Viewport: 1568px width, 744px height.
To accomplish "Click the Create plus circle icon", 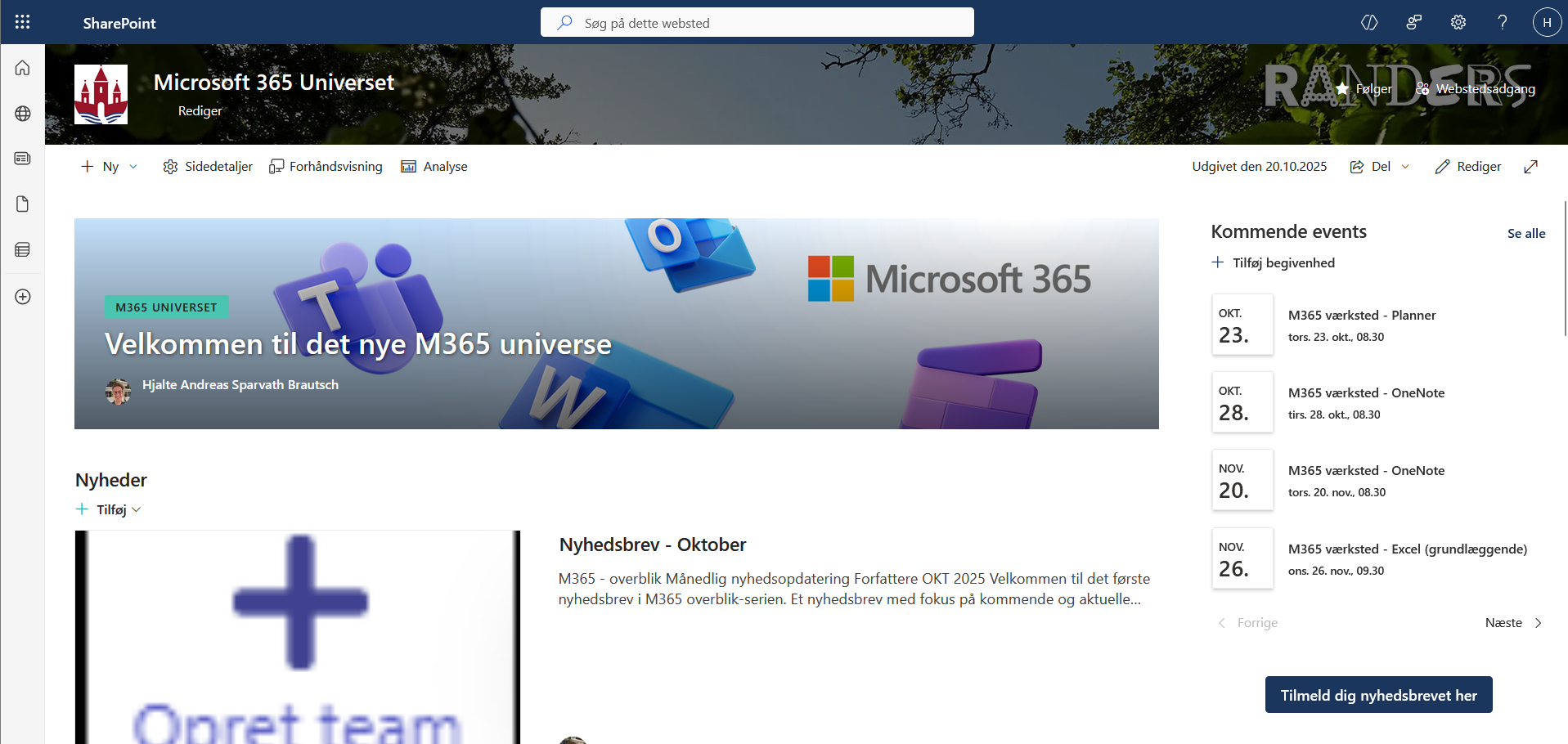I will pyautogui.click(x=22, y=297).
